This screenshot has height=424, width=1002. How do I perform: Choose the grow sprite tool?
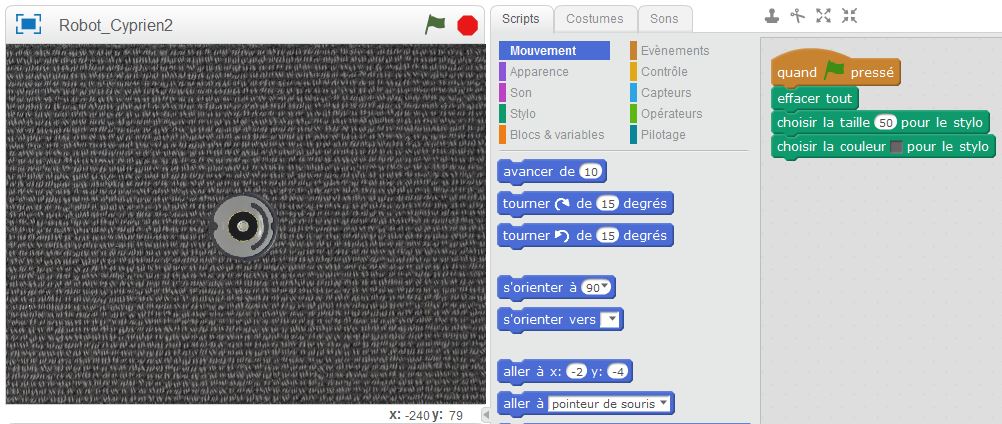coord(823,15)
